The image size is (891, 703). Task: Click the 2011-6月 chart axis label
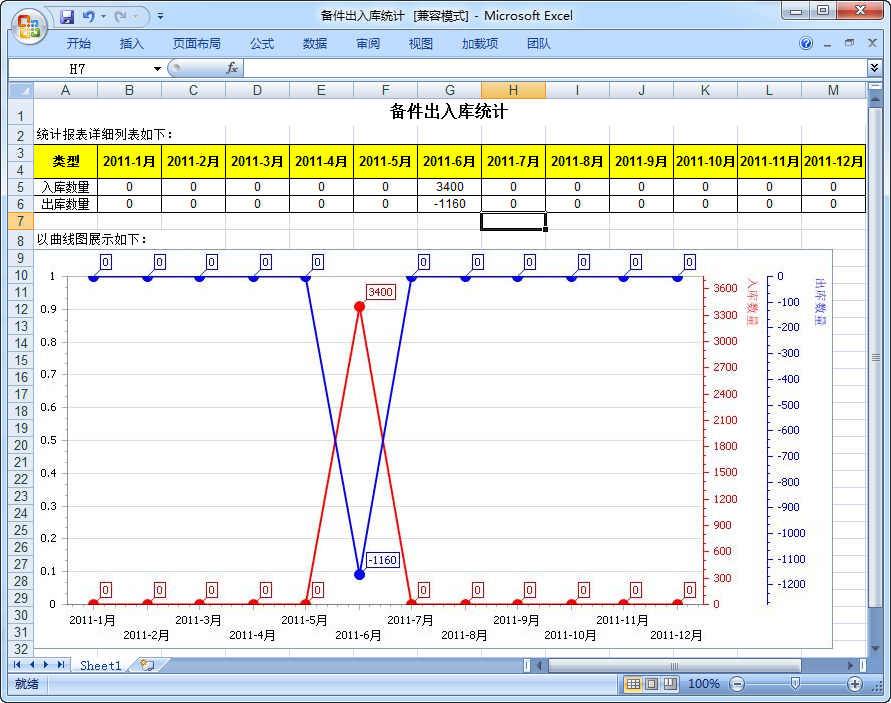pos(359,635)
